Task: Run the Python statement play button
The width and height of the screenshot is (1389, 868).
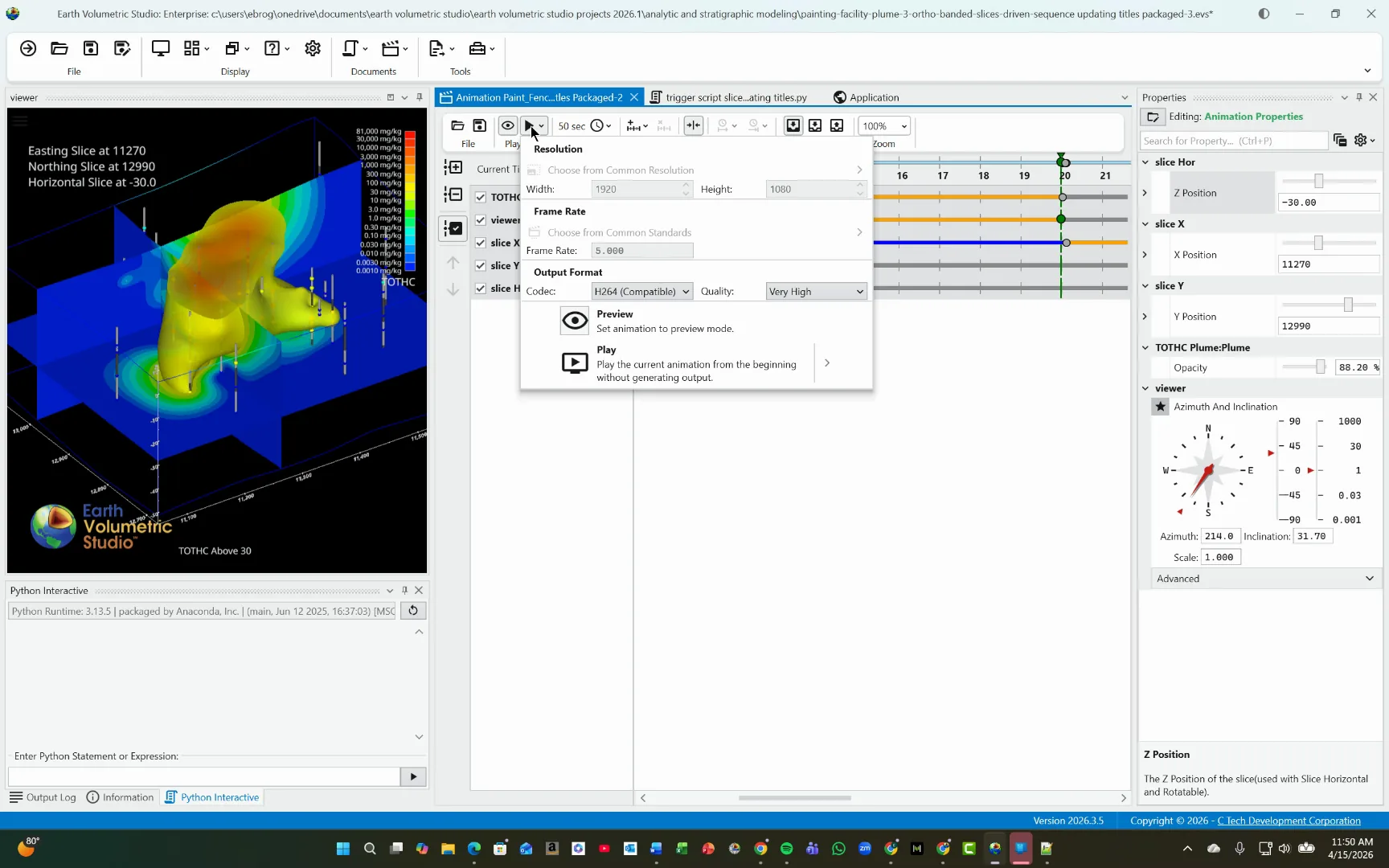Action: (x=413, y=776)
